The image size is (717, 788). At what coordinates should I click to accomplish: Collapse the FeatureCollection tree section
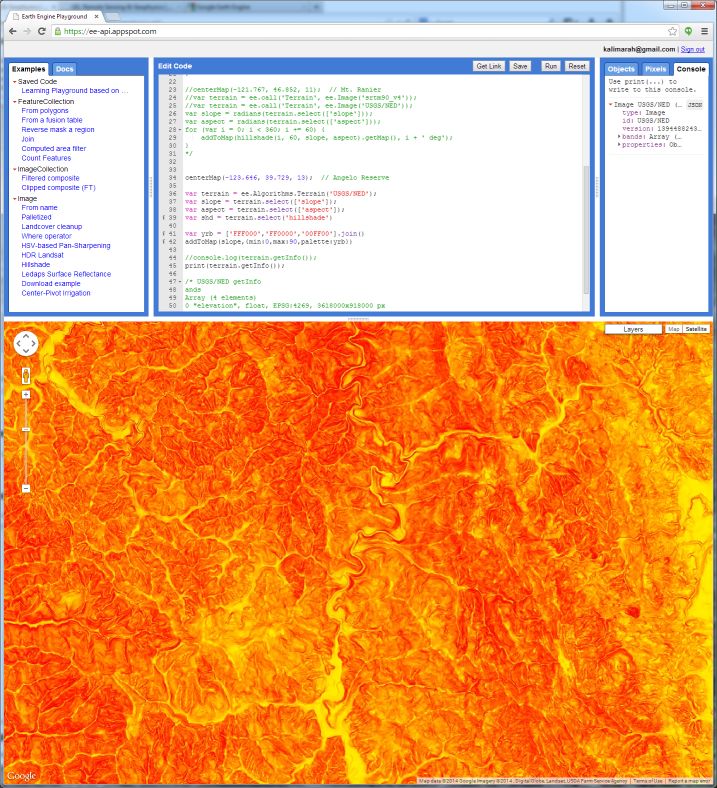pos(15,102)
